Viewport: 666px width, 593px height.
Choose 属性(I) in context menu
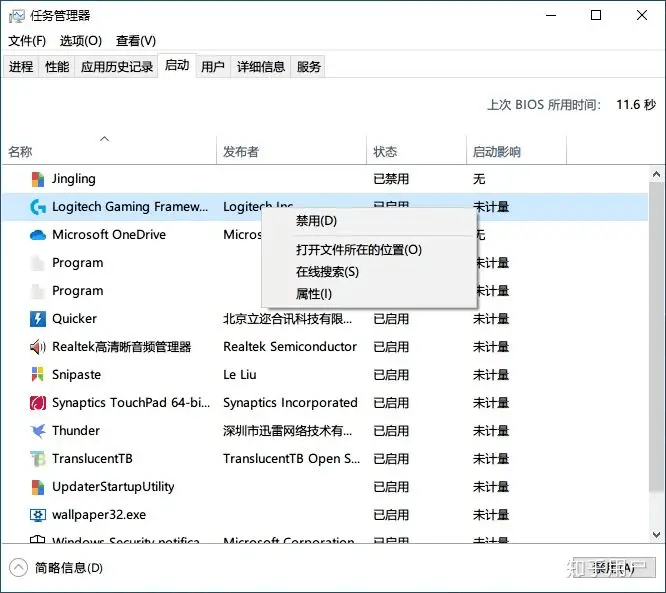click(369, 294)
